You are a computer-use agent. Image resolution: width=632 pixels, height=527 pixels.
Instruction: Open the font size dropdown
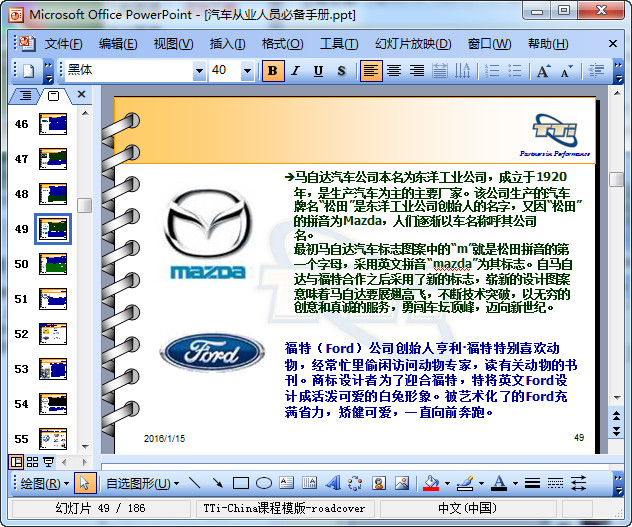[x=247, y=71]
